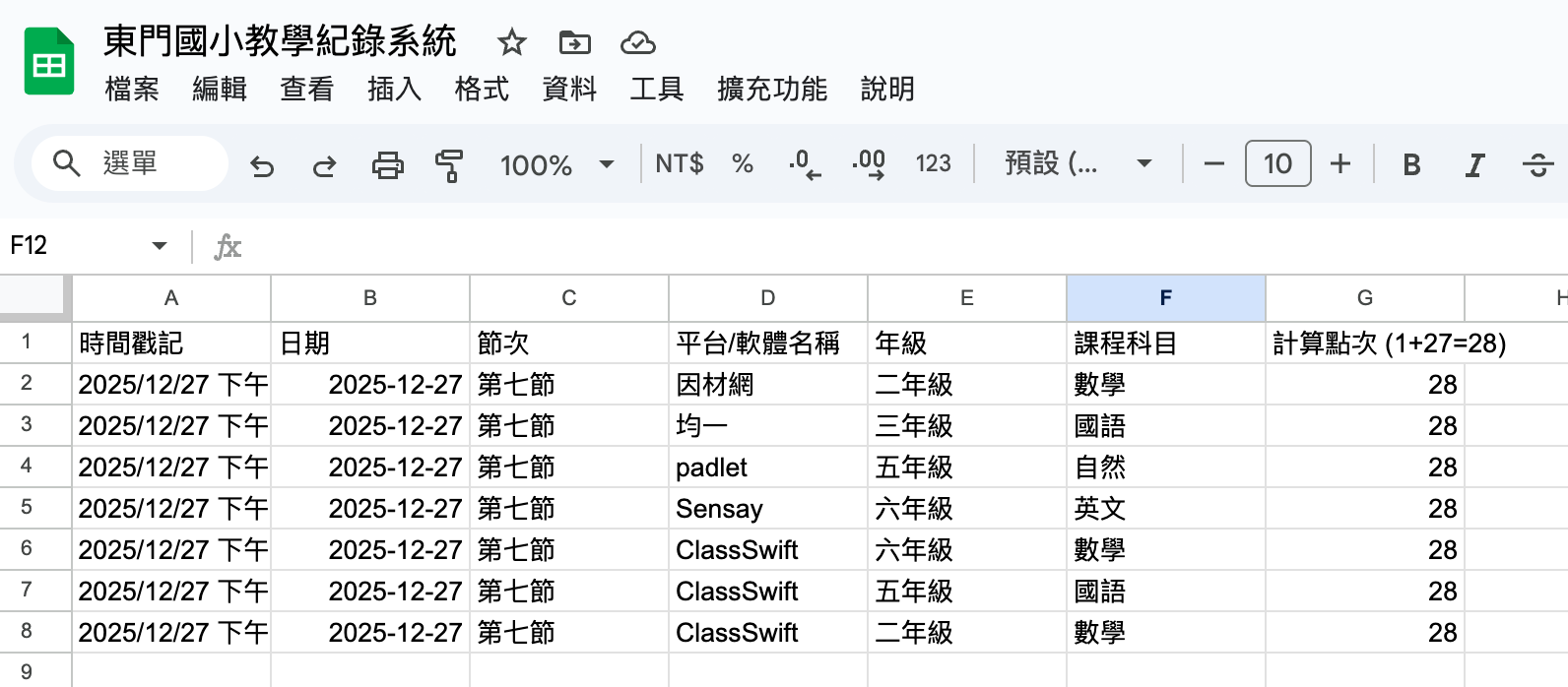Click the undo arrow icon

[x=262, y=164]
